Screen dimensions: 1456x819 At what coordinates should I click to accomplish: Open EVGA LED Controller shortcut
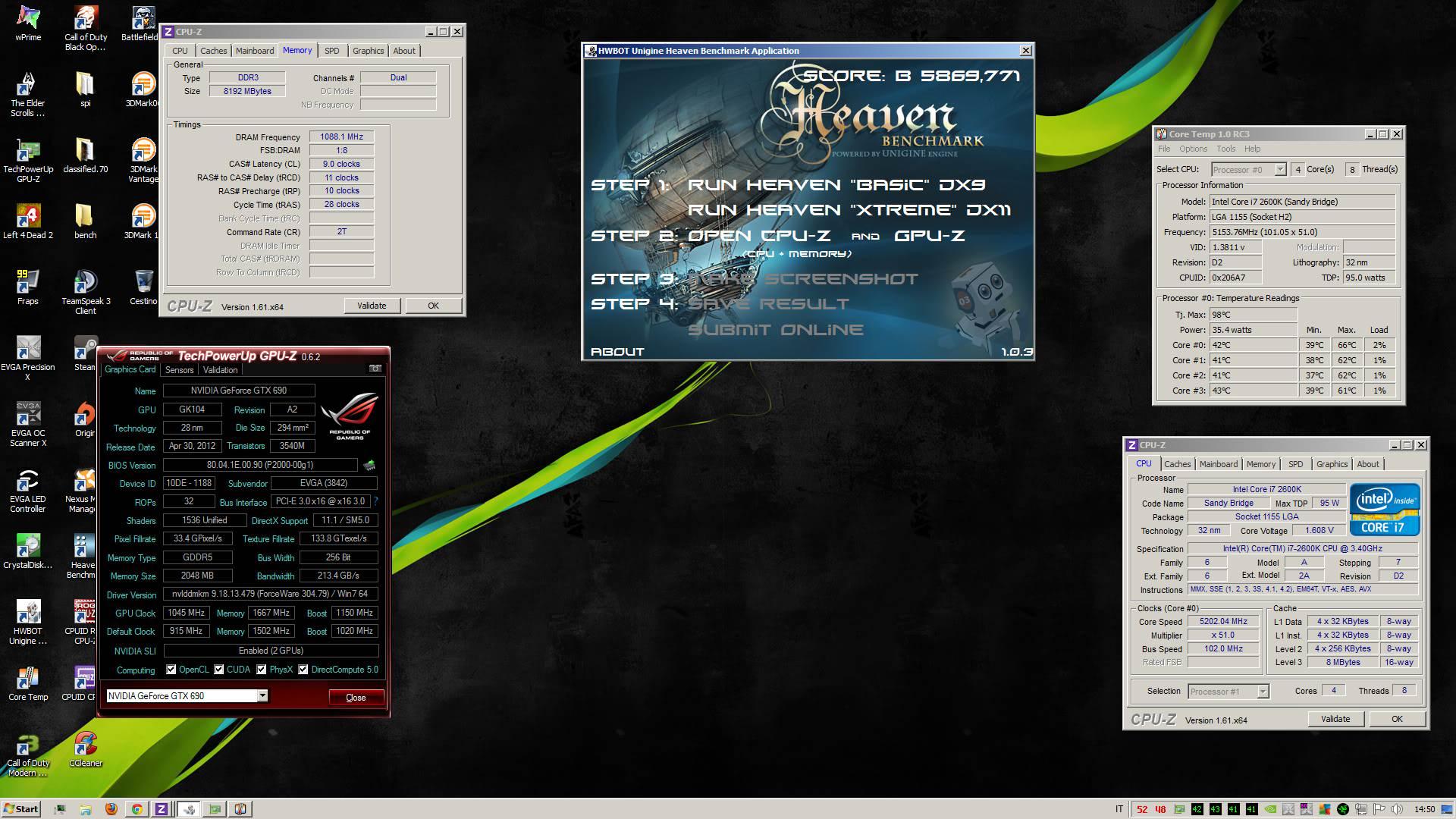click(28, 491)
